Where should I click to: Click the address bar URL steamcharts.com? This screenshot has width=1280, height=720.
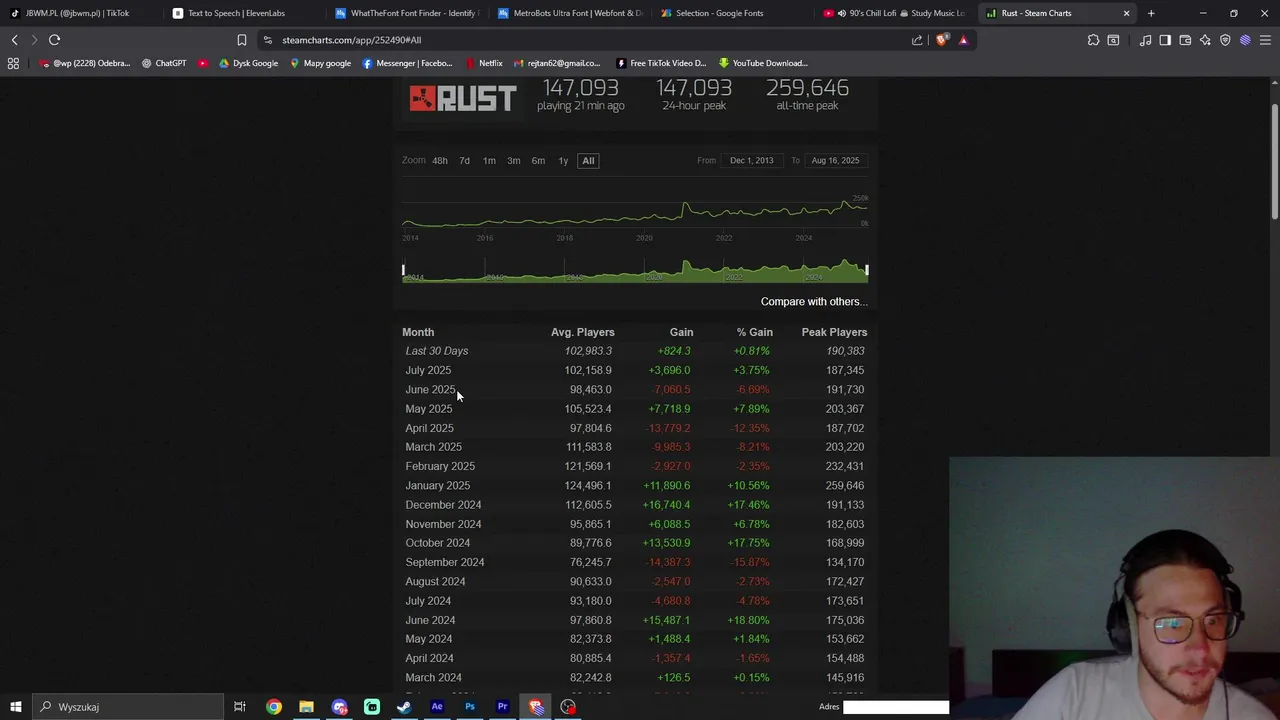coord(351,40)
